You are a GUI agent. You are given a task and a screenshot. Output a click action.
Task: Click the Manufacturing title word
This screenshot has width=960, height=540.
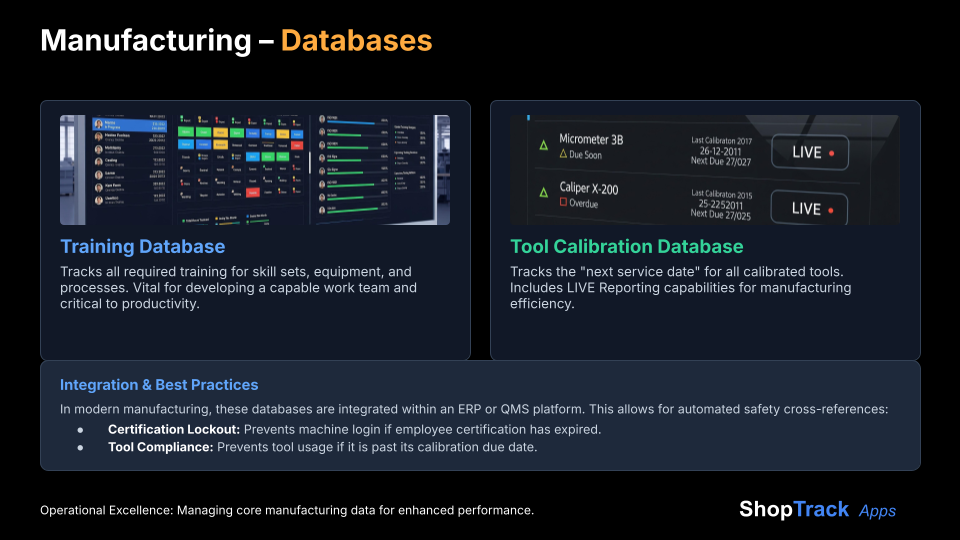click(146, 40)
